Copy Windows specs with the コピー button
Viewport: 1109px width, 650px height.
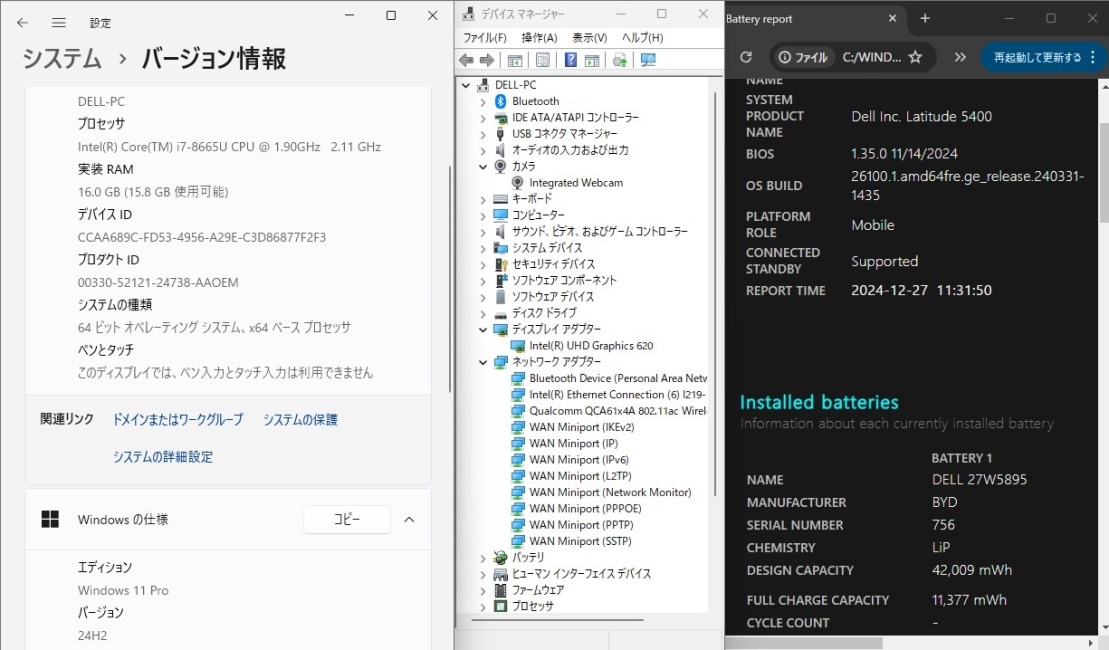pyautogui.click(x=346, y=519)
